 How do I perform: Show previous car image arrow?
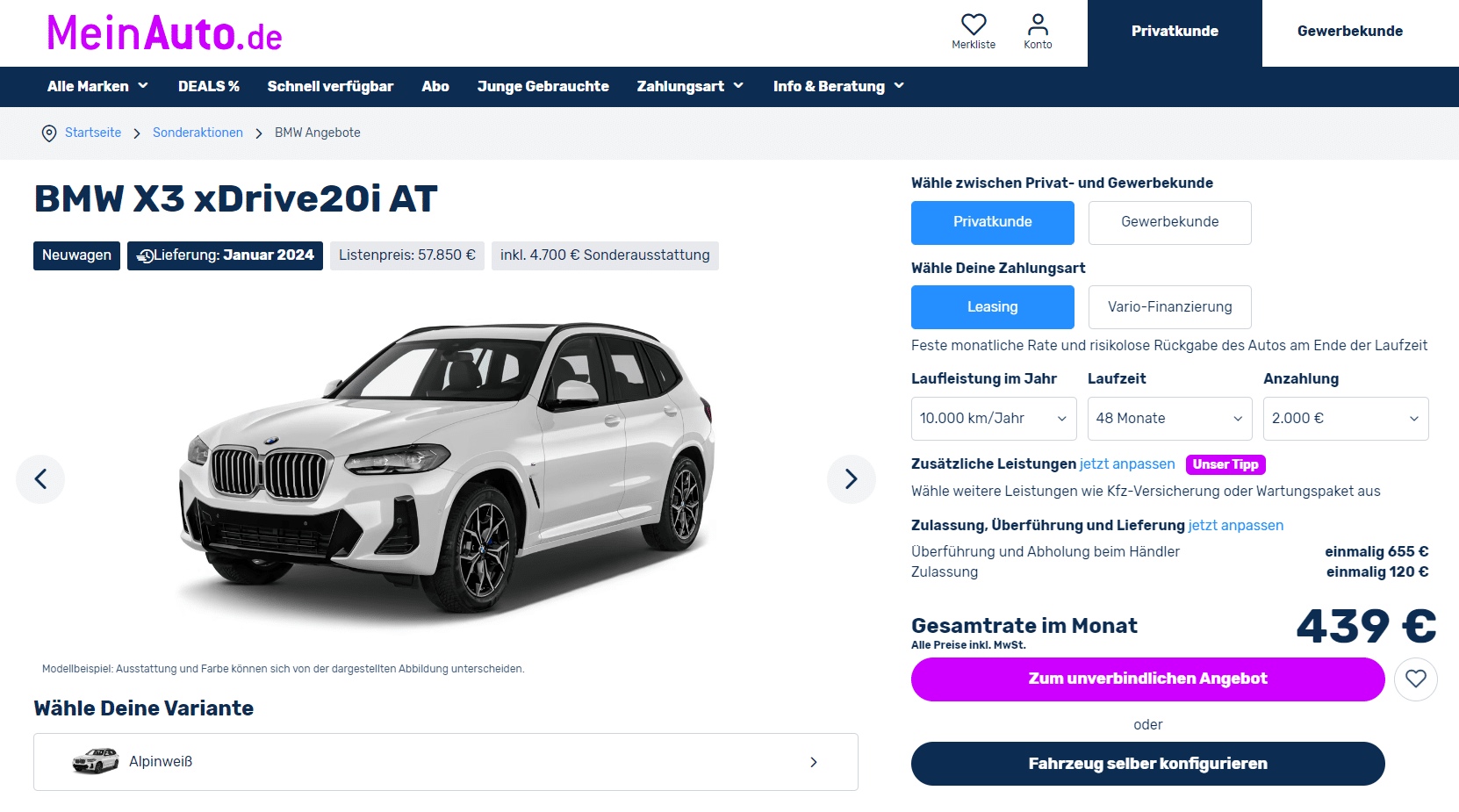(40, 478)
